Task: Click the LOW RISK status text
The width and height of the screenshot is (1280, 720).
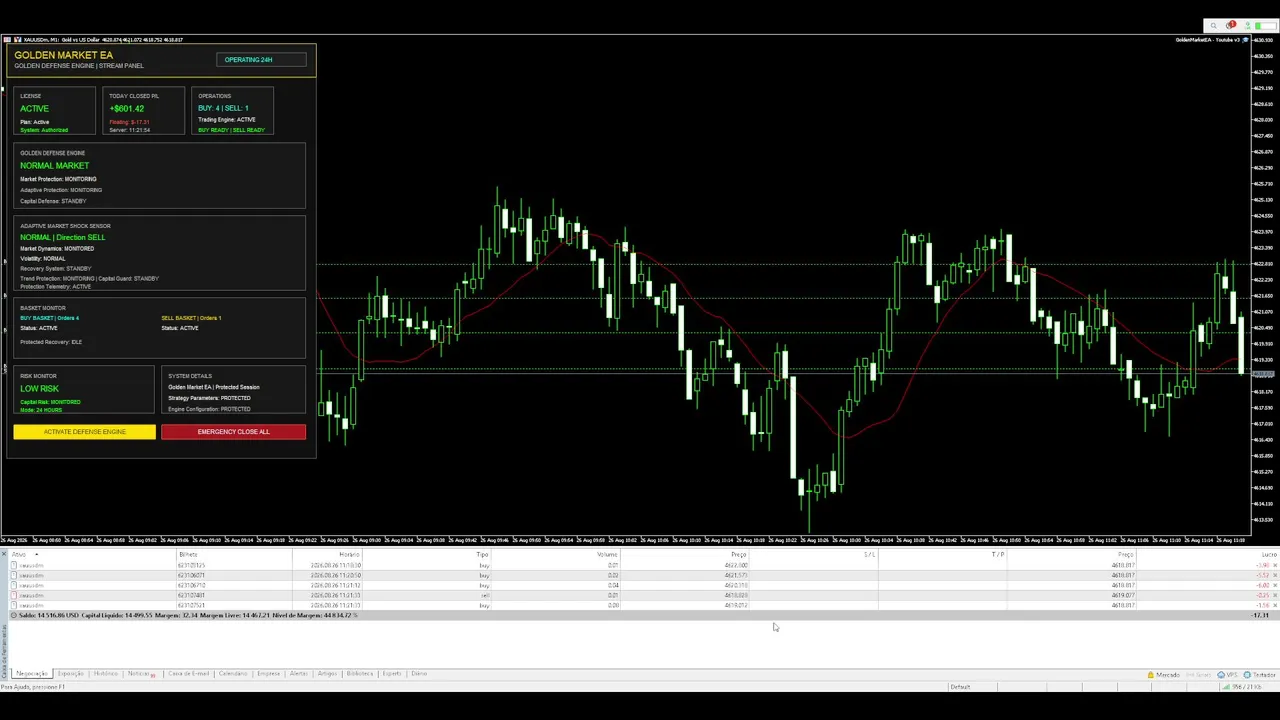Action: click(39, 389)
